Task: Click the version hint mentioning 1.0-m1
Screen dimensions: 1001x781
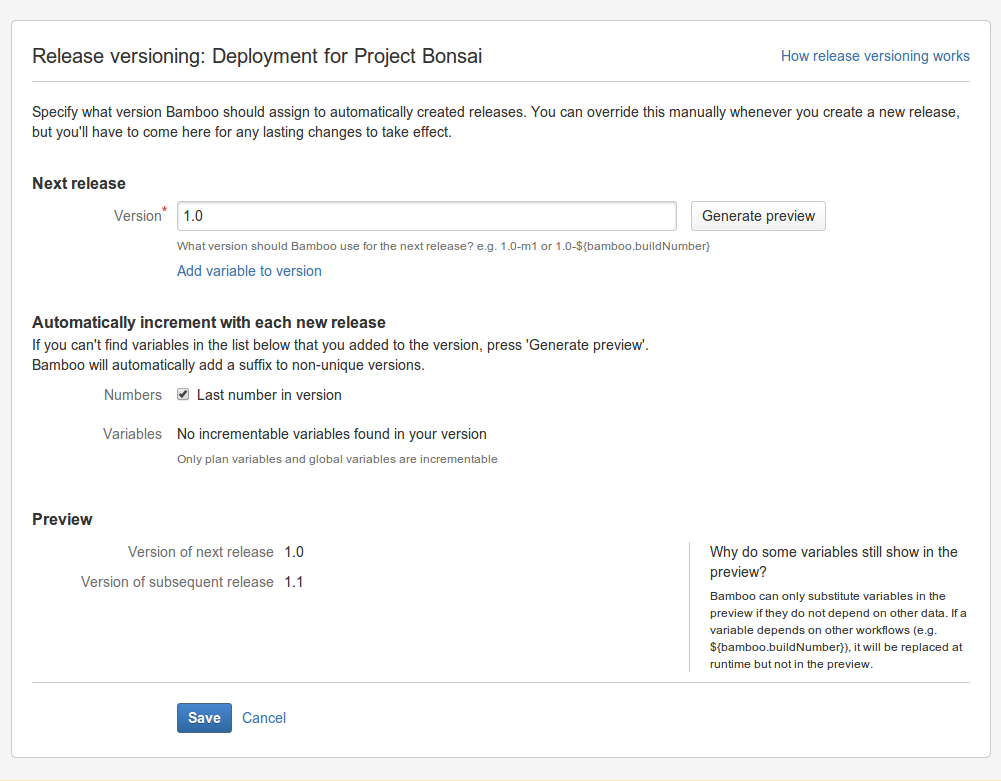Action: [x=443, y=246]
